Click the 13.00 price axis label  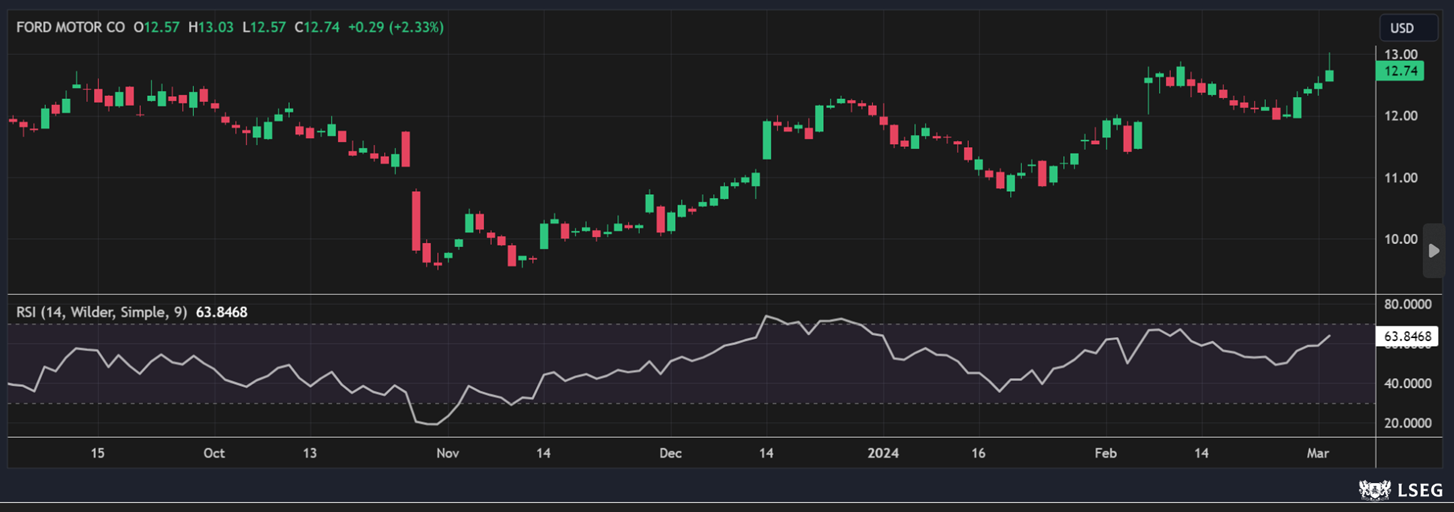tap(1400, 54)
